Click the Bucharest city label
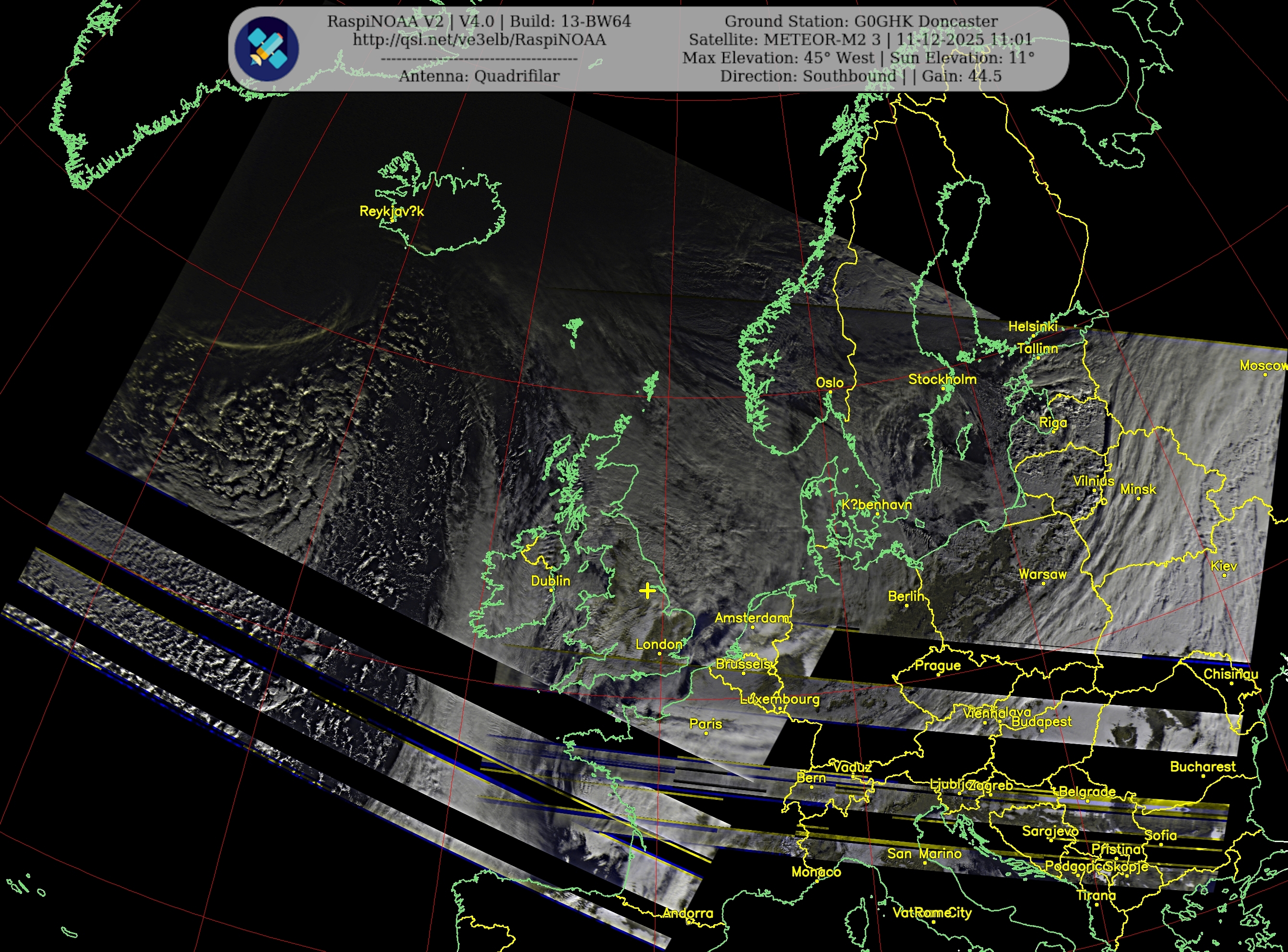Viewport: 1288px width, 952px height. pyautogui.click(x=1203, y=767)
